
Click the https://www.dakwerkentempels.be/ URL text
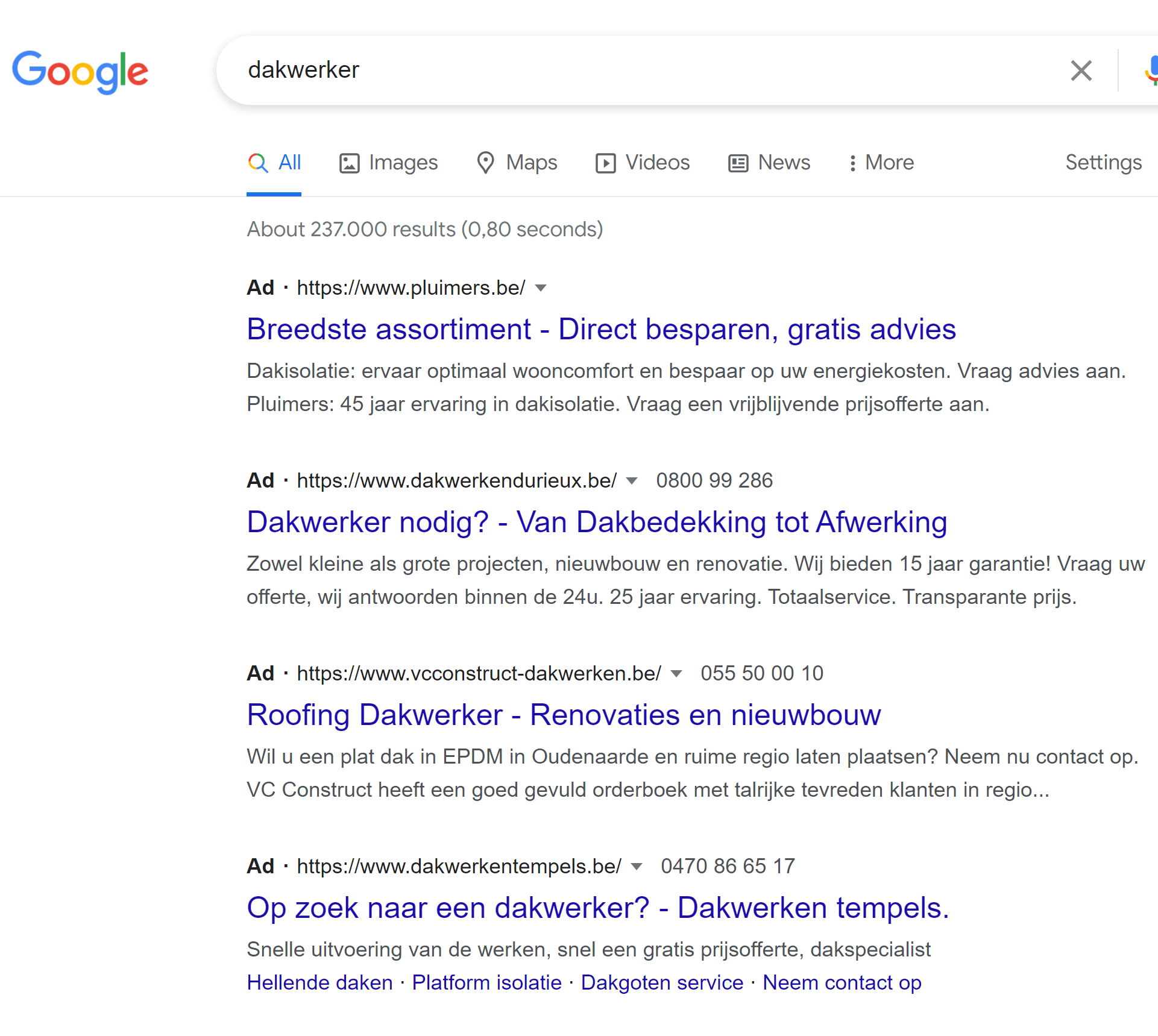[x=459, y=867]
